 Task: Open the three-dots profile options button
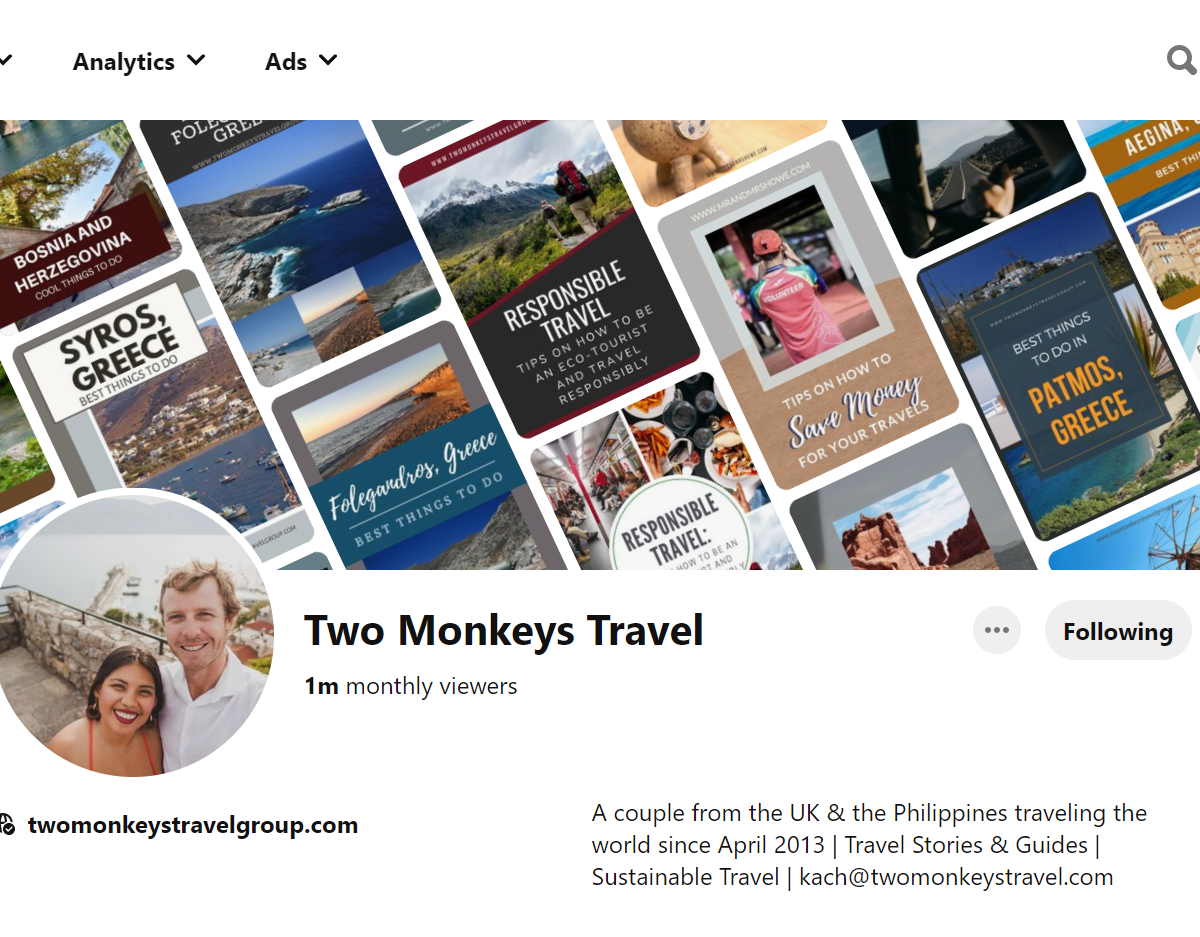click(997, 630)
